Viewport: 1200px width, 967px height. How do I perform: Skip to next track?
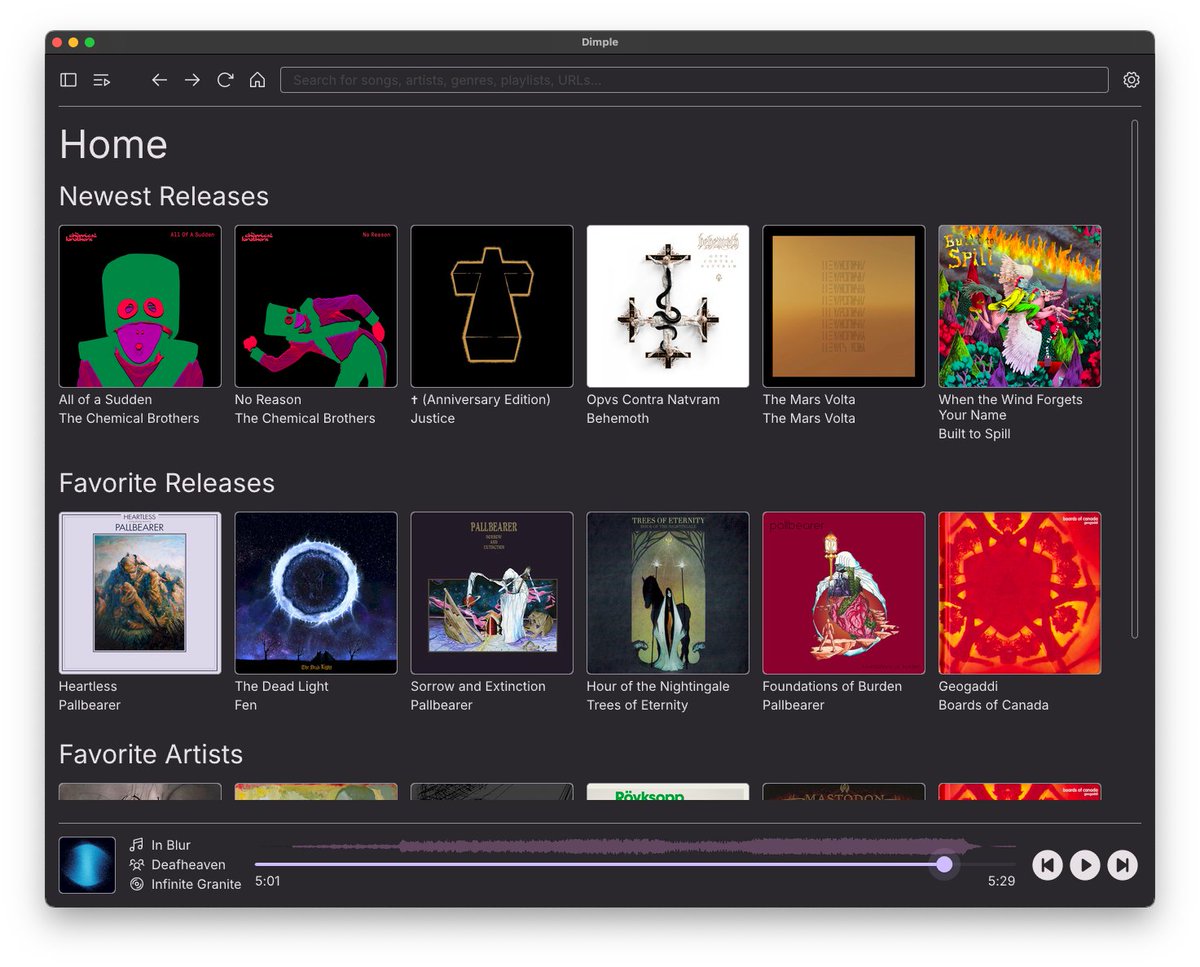coord(1123,865)
